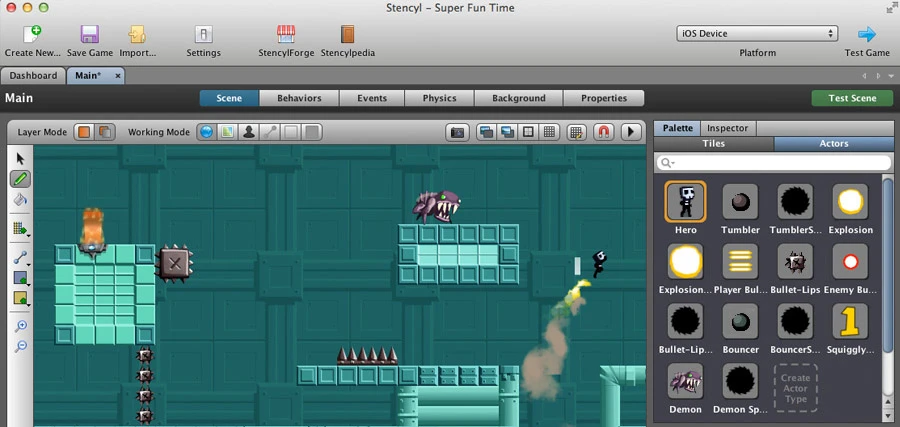Open the yellow terrain region tool dropdown
This screenshot has height=427, width=900.
21,298
